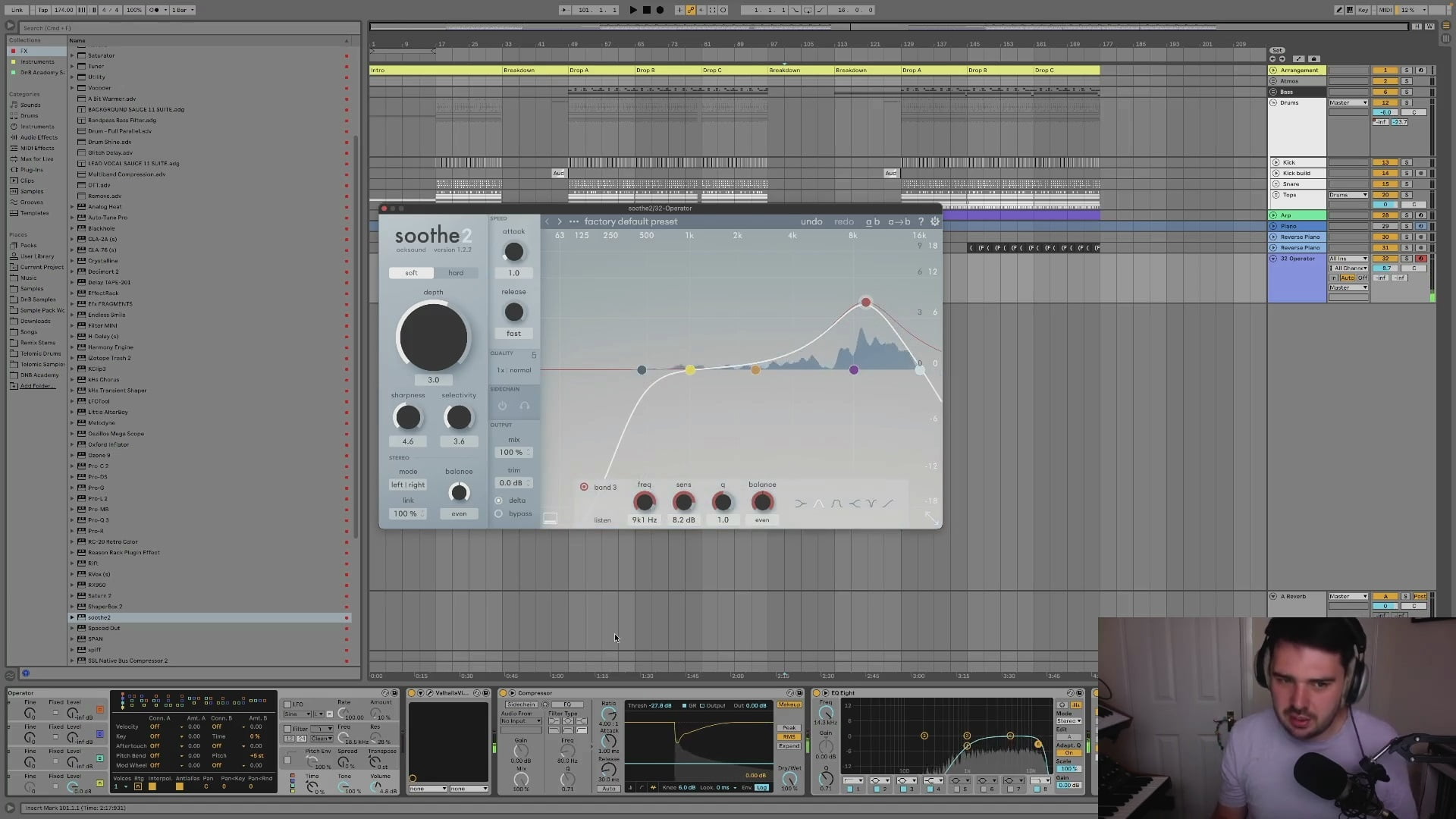Click the Tap tempo button
The height and width of the screenshot is (819, 1456).
[x=43, y=10]
